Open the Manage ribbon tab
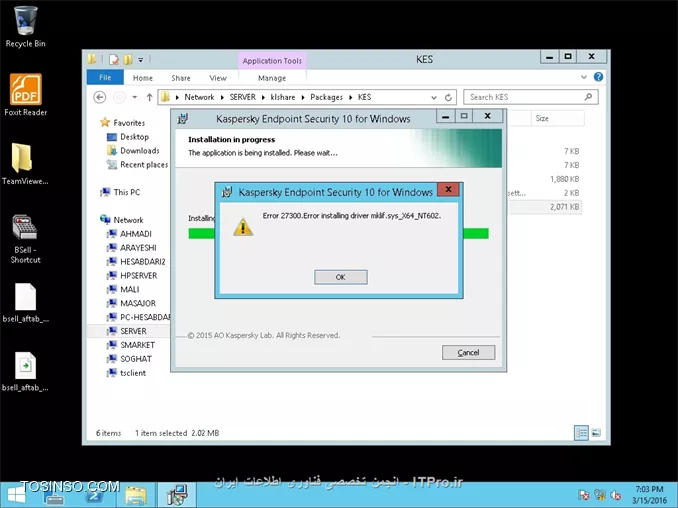The height and width of the screenshot is (508, 678). [x=272, y=78]
